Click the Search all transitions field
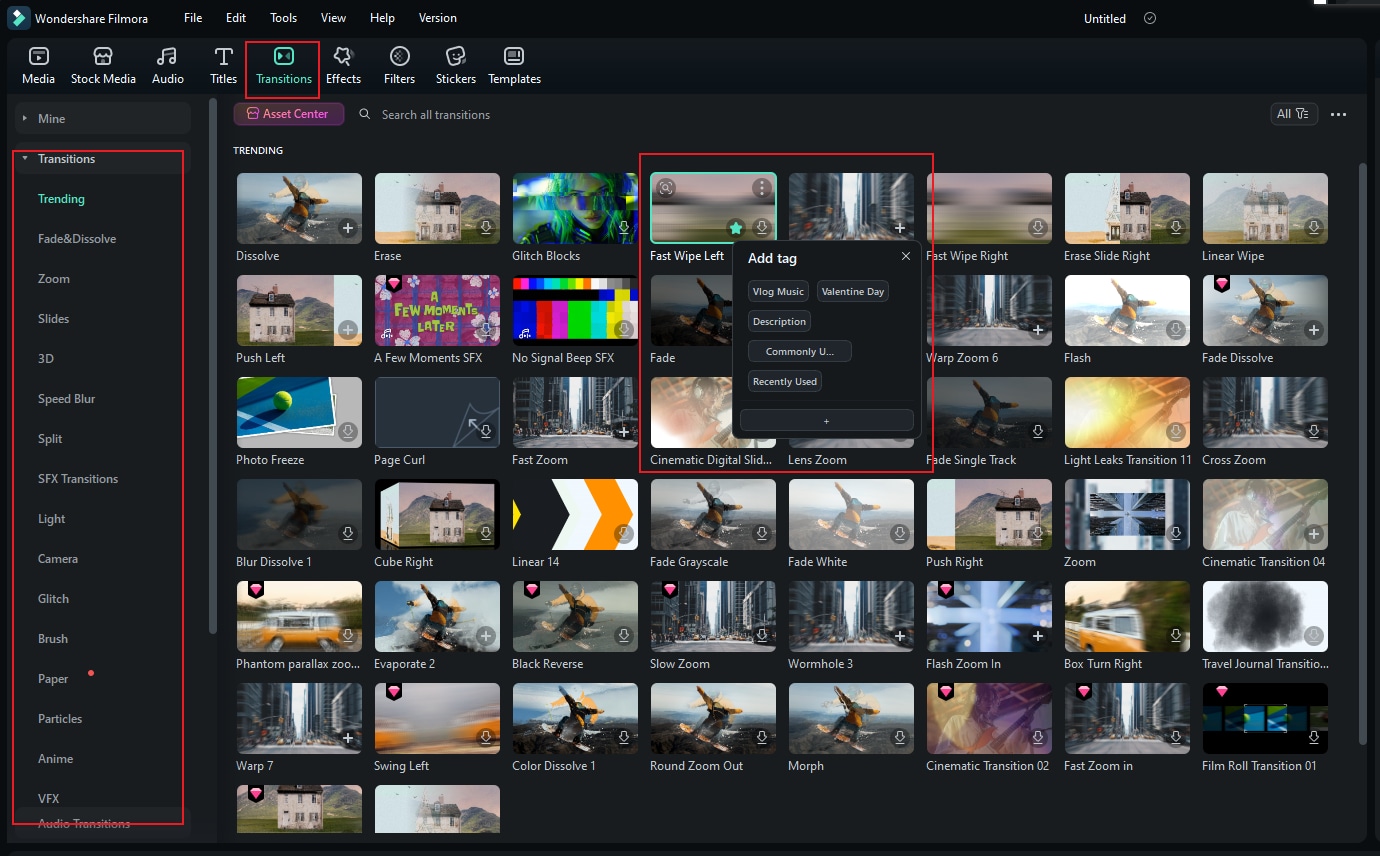Image resolution: width=1380 pixels, height=856 pixels. (436, 115)
